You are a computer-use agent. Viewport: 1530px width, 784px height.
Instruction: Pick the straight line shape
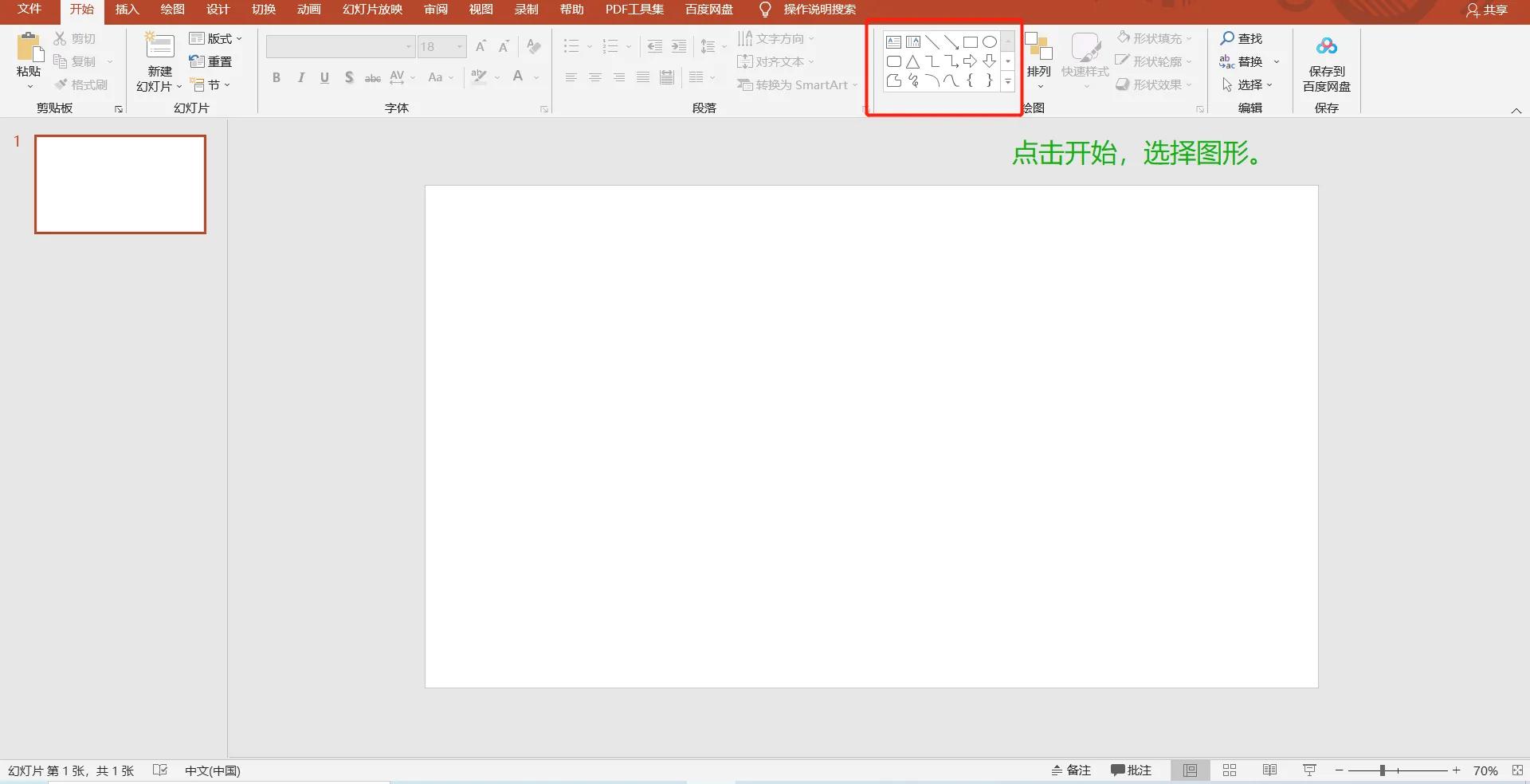click(932, 42)
